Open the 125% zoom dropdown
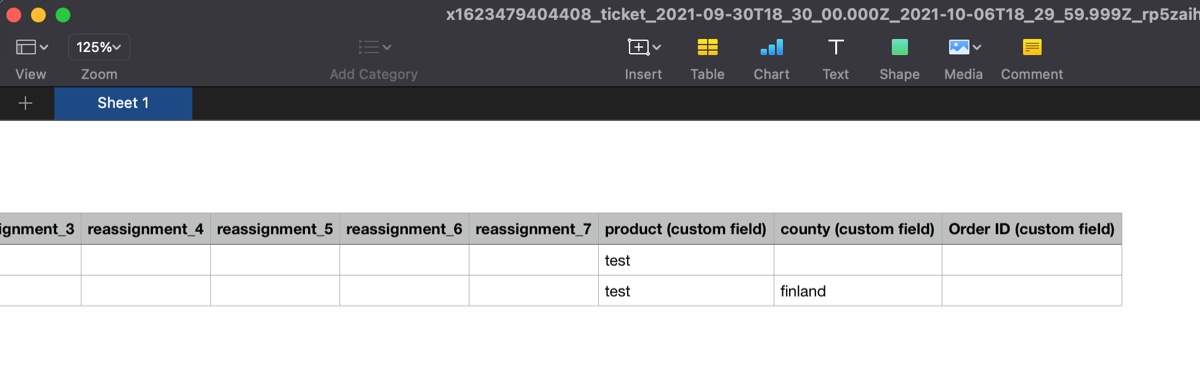 click(99, 47)
